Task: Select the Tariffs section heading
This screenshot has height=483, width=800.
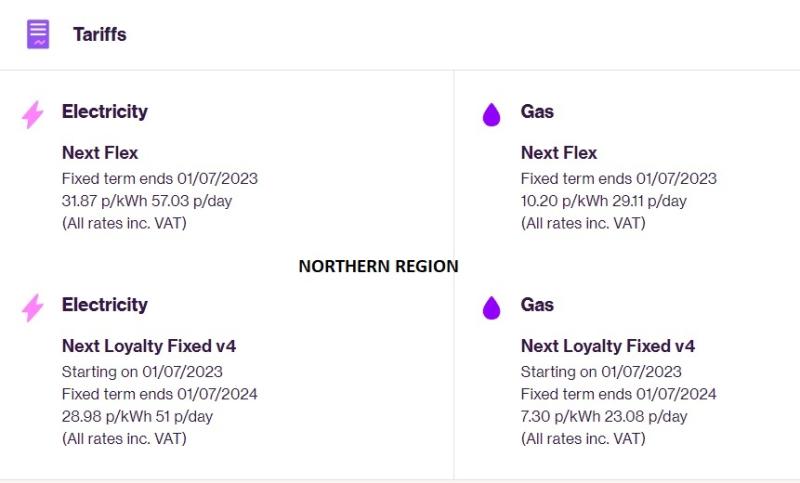Action: click(x=100, y=35)
